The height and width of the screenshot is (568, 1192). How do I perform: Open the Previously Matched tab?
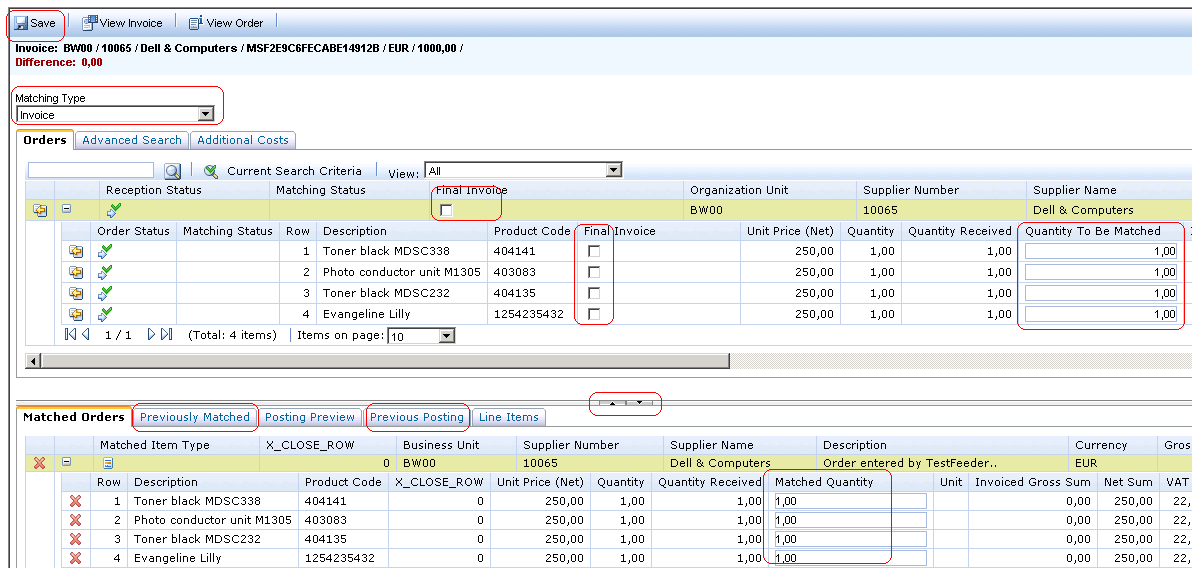[195, 417]
